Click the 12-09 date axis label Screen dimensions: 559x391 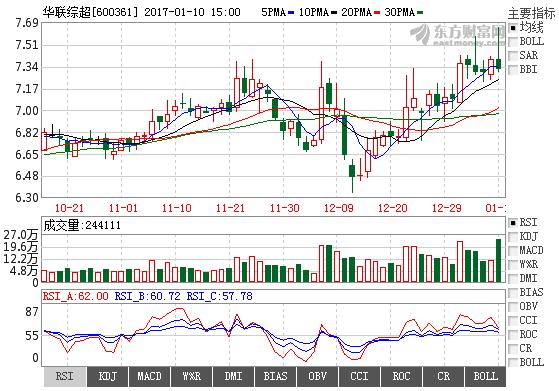[x=339, y=208]
